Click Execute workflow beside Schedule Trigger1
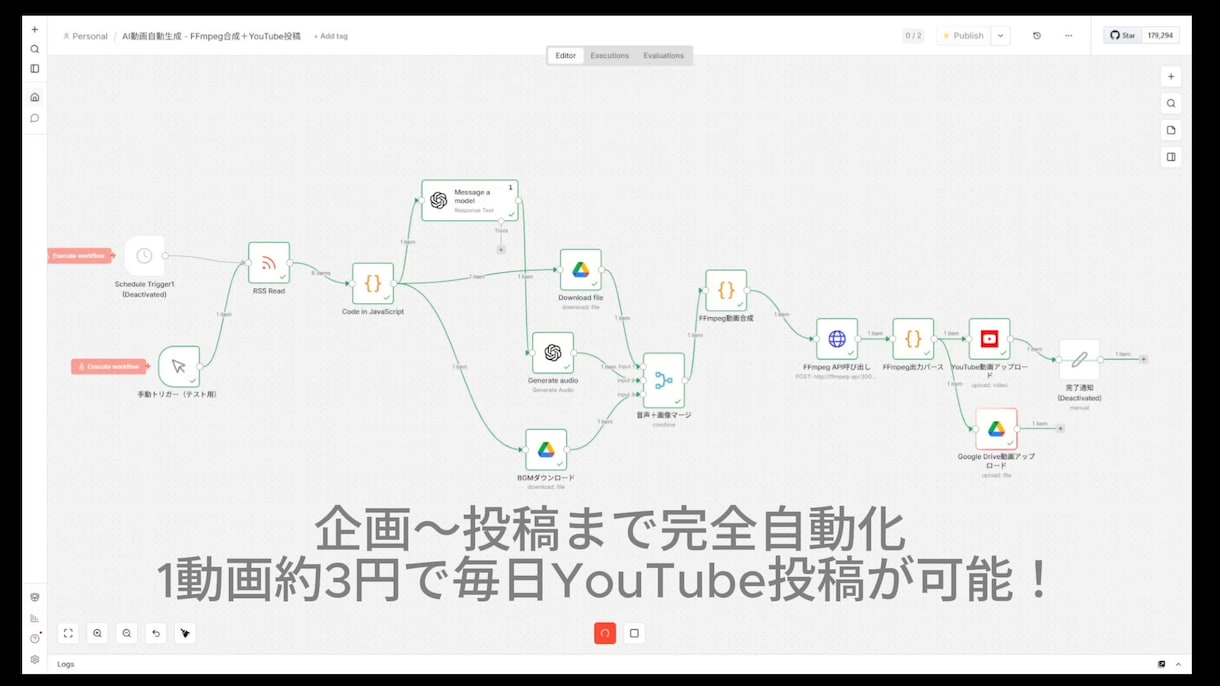Image resolution: width=1220 pixels, height=686 pixels. pos(79,256)
